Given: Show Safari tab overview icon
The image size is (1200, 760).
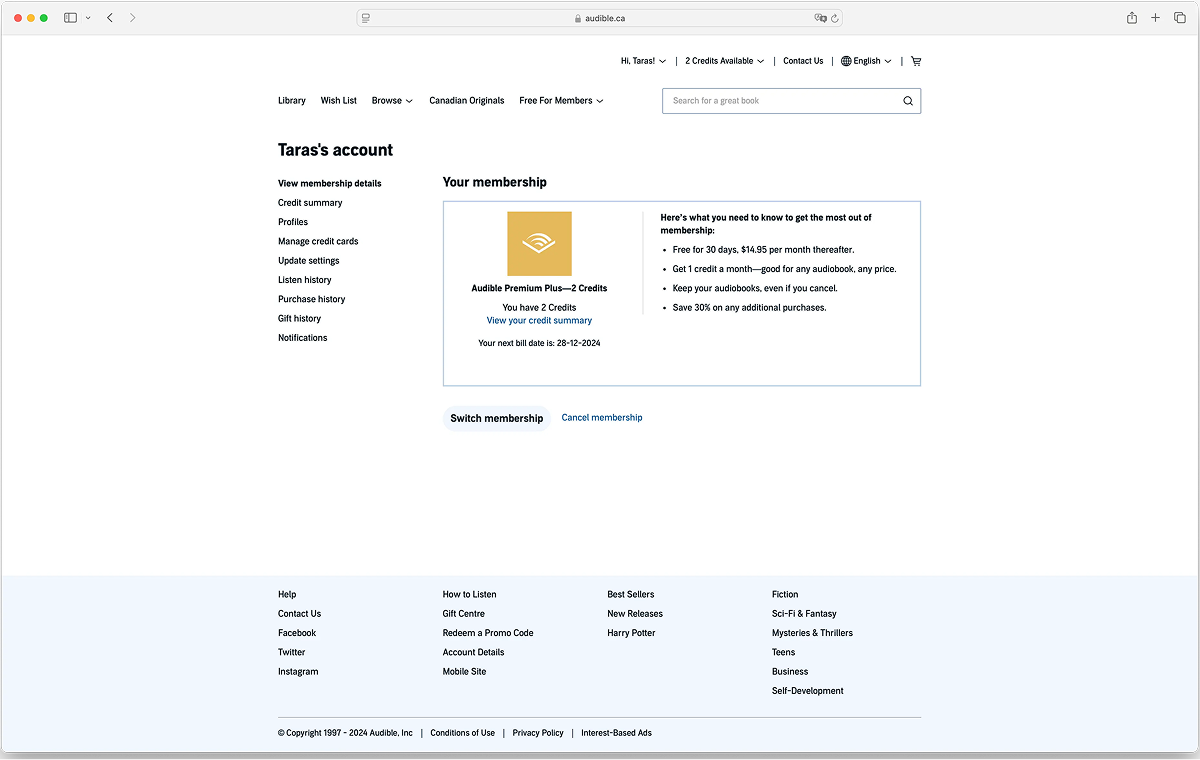Looking at the screenshot, I should pos(1180,18).
